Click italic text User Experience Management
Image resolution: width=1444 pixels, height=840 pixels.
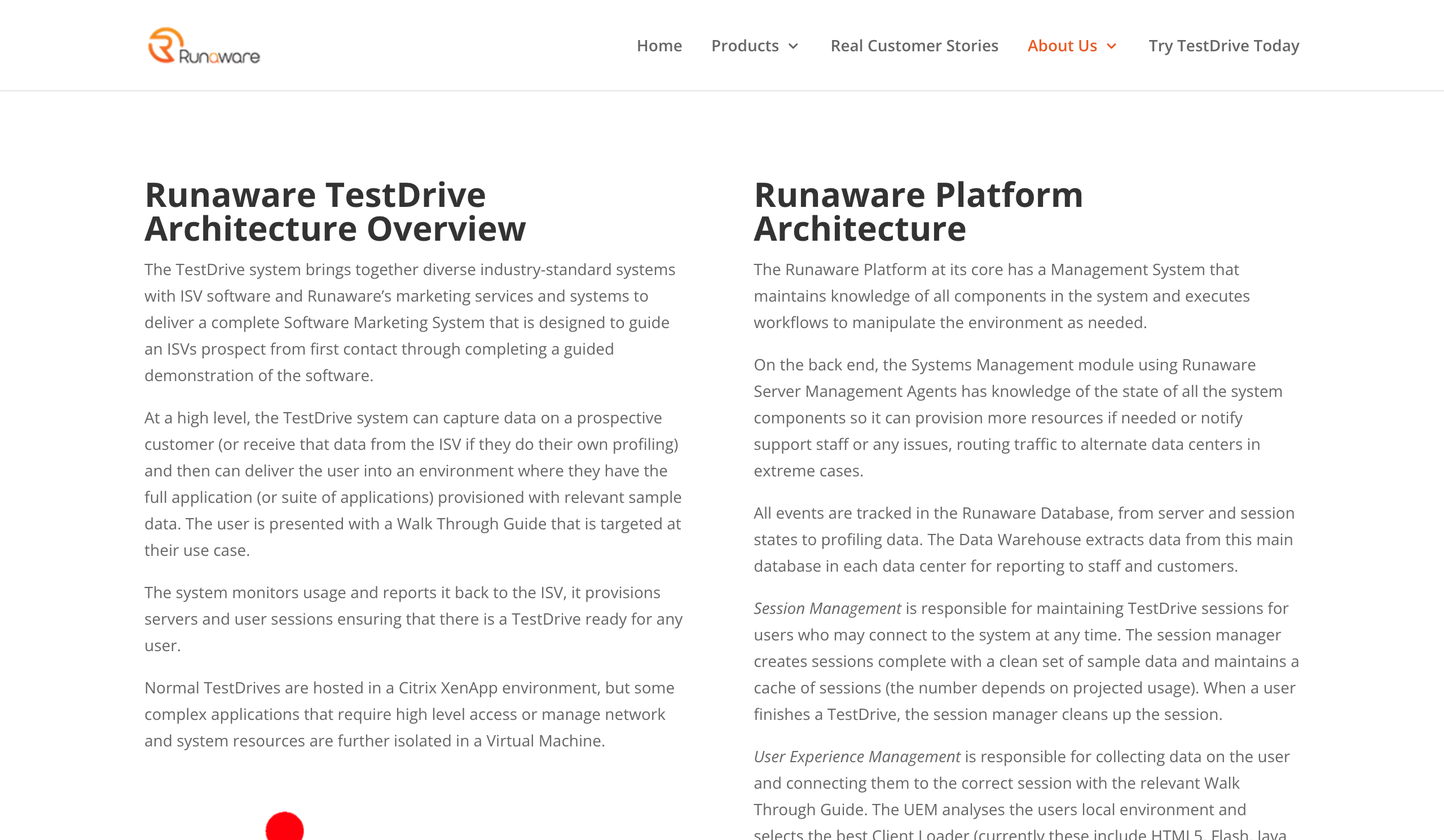(x=857, y=757)
